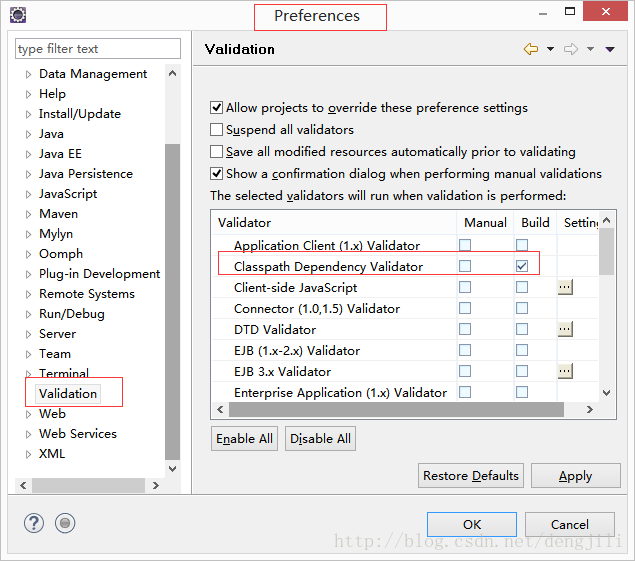Click the forward navigation arrow icon

coord(571,49)
